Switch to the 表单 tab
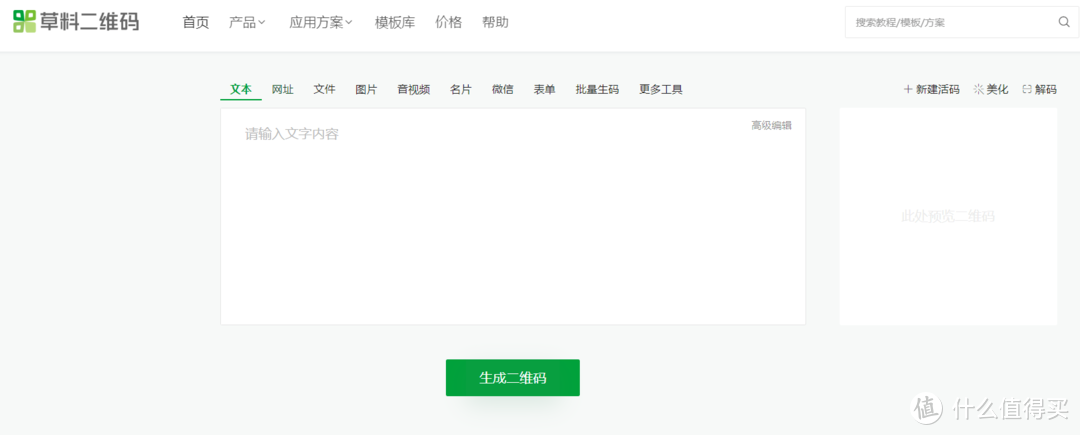Viewport: 1080px width, 435px height. [x=544, y=89]
